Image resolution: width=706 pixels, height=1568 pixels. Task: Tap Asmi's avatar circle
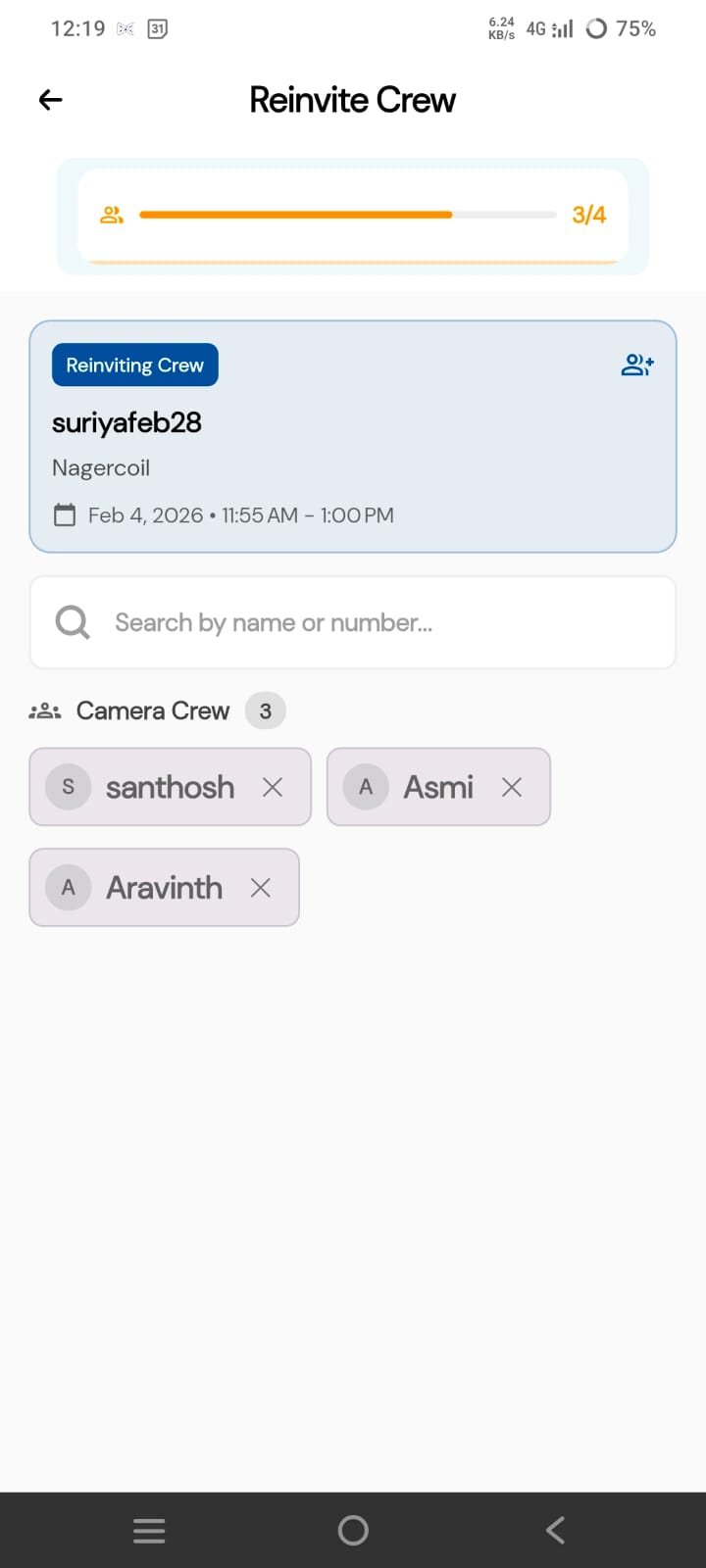point(366,787)
